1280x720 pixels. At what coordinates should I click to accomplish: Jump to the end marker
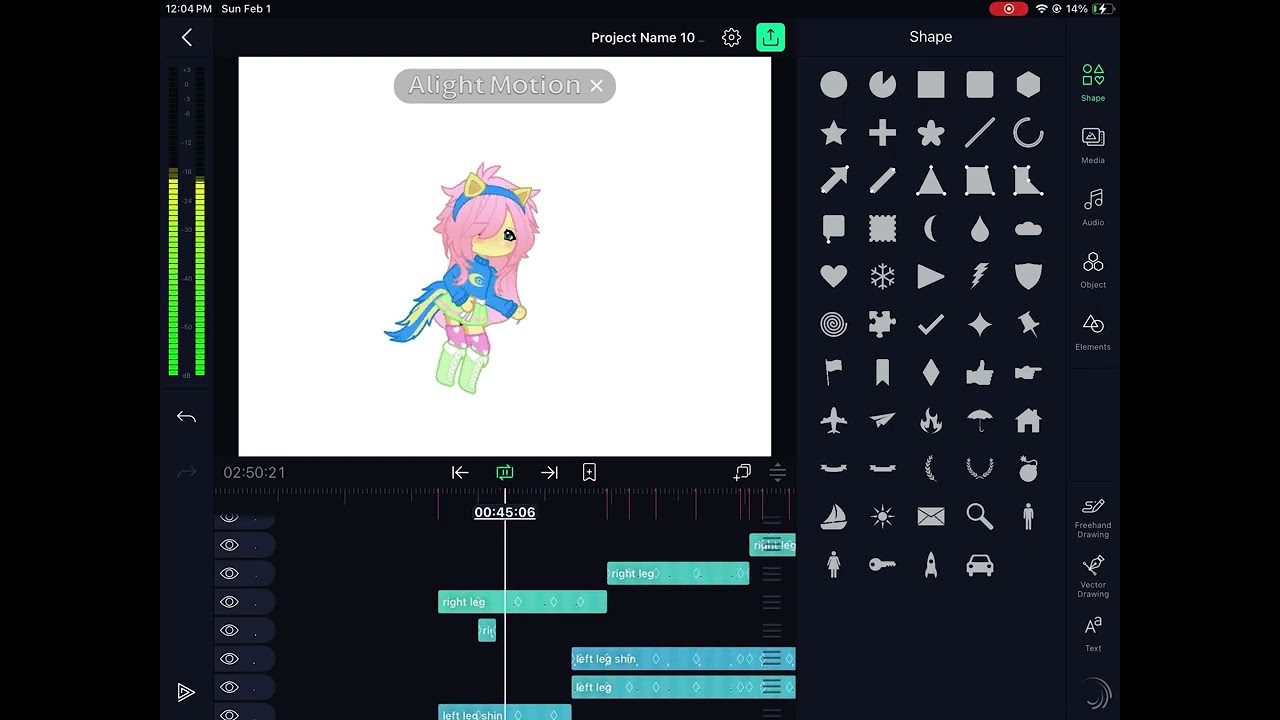coord(549,472)
